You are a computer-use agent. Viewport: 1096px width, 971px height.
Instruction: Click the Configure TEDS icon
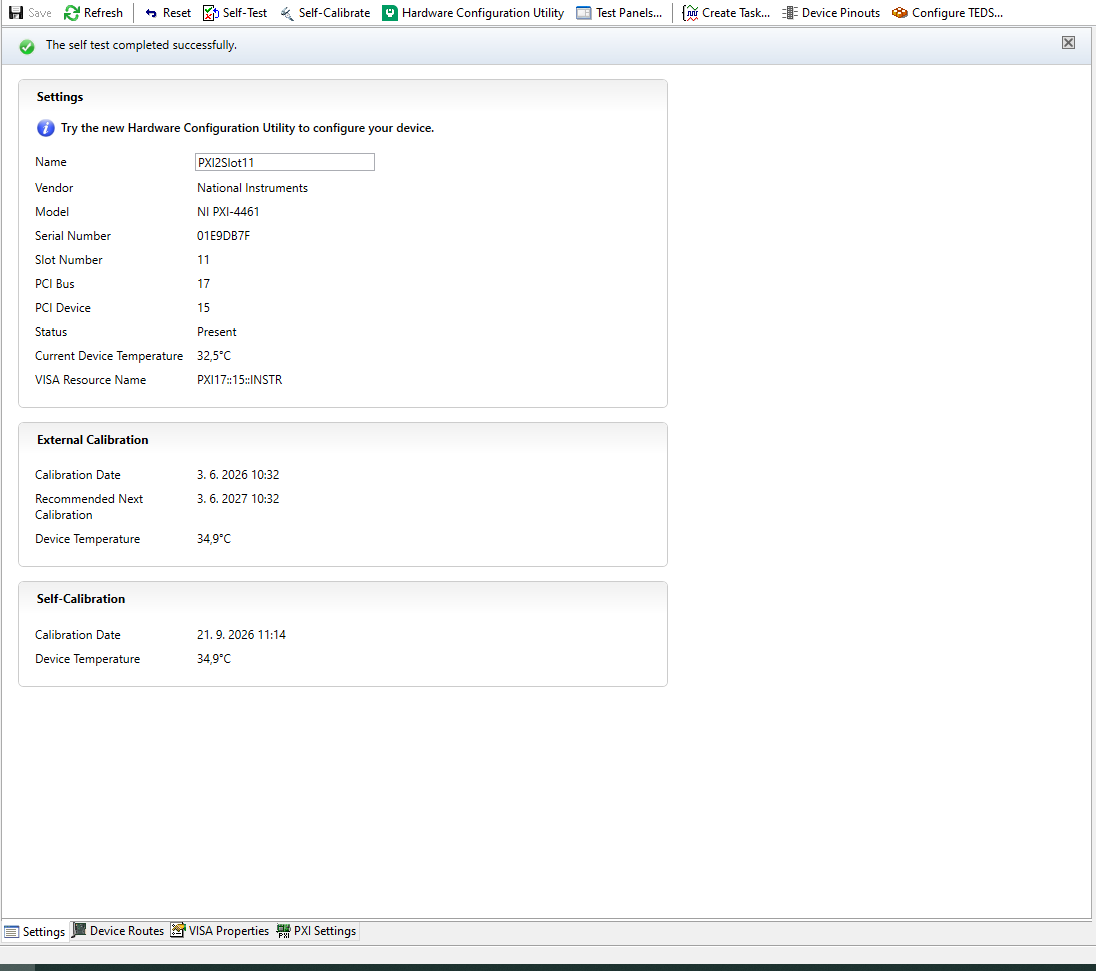point(900,13)
